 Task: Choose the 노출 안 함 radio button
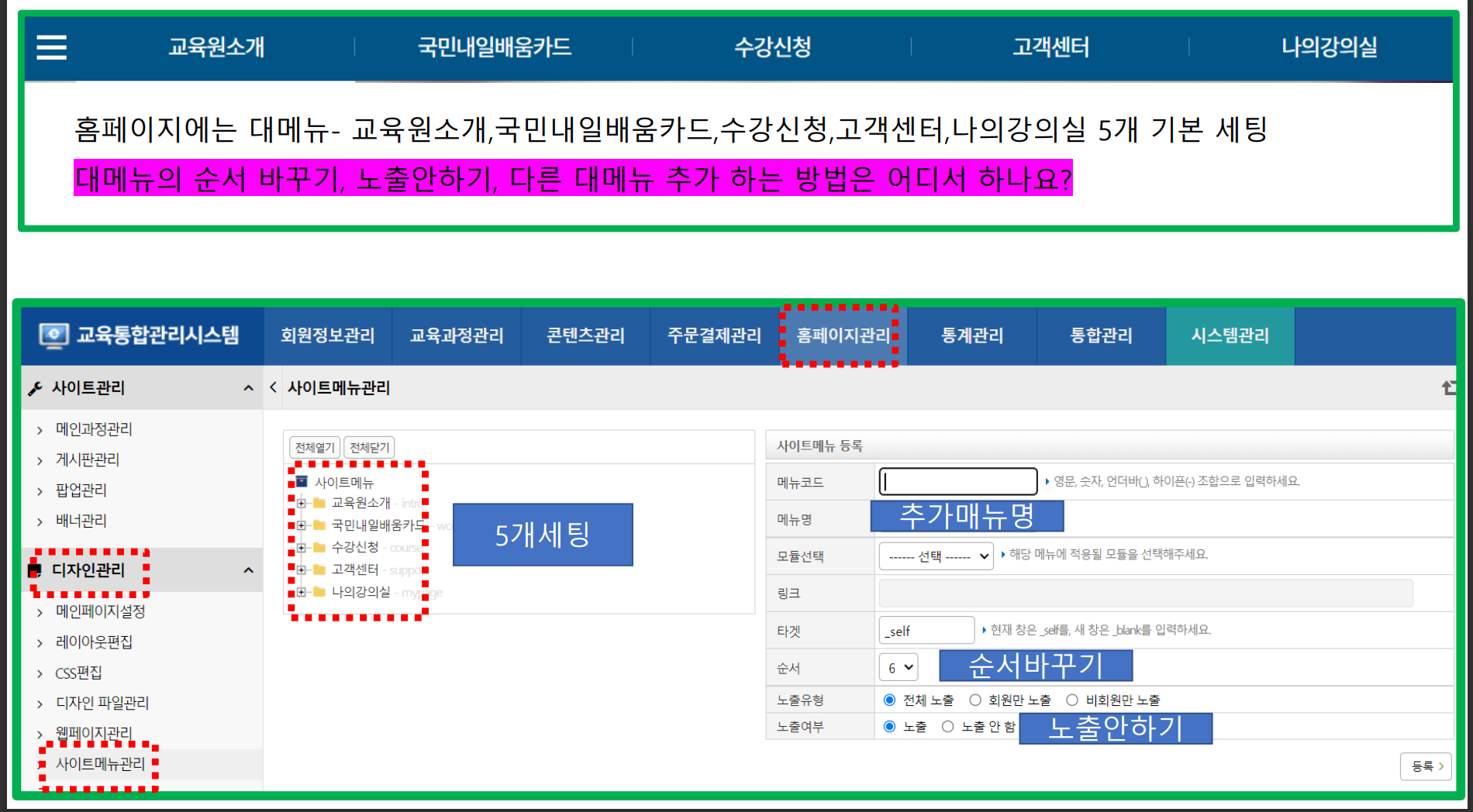point(947,727)
